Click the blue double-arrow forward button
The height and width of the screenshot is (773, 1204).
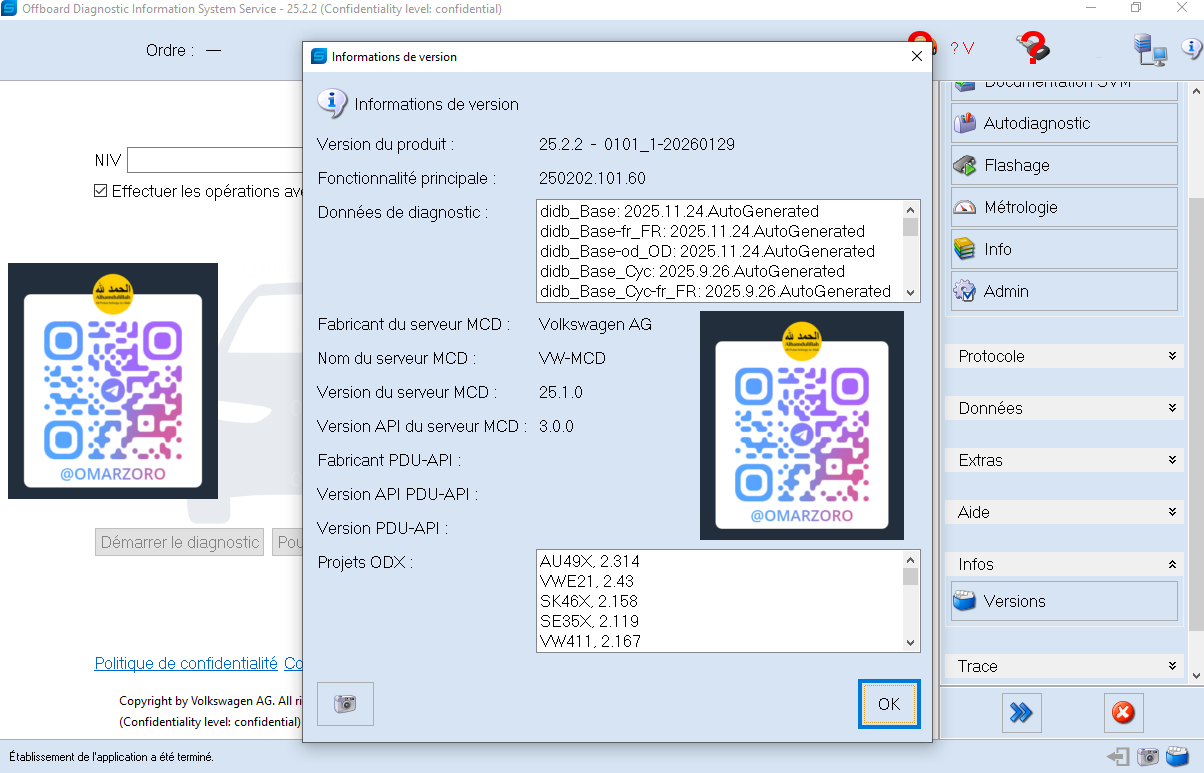[x=1021, y=713]
